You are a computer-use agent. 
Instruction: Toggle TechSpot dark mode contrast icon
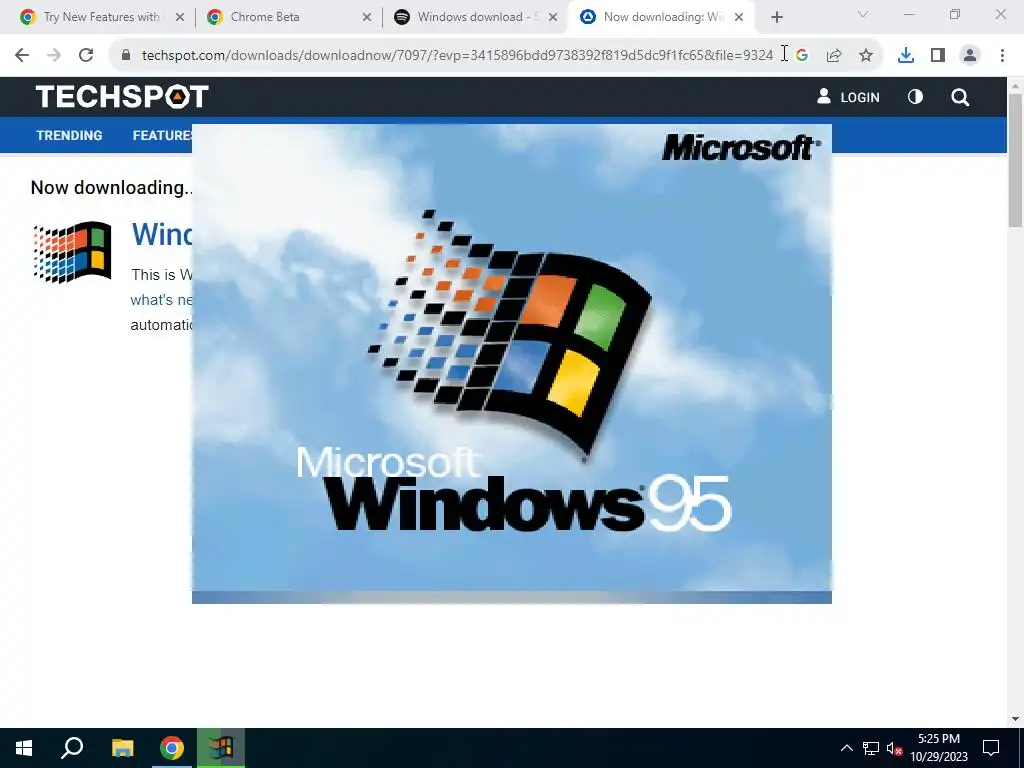coord(916,97)
